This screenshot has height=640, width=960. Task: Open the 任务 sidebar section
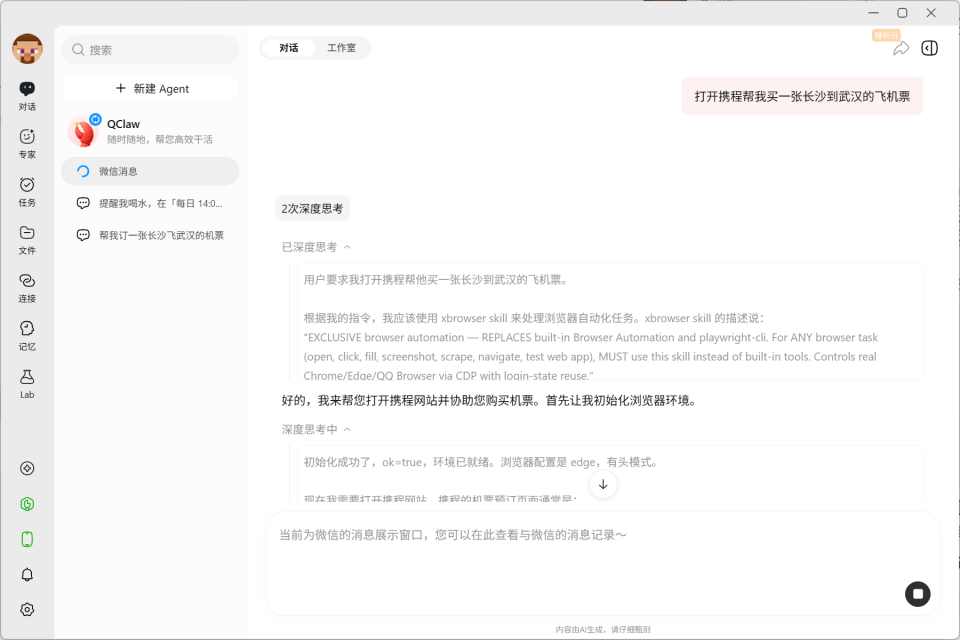pyautogui.click(x=27, y=192)
